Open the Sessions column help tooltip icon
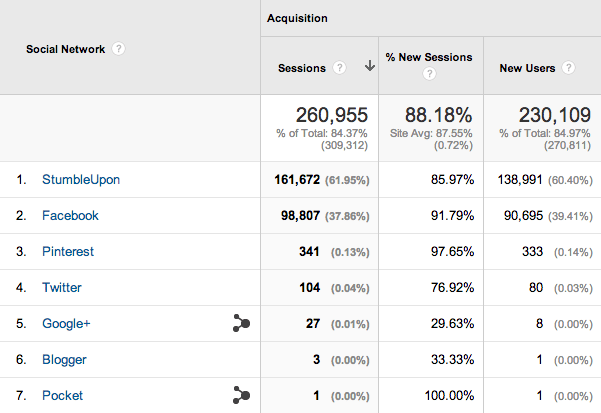The image size is (601, 413). (340, 68)
